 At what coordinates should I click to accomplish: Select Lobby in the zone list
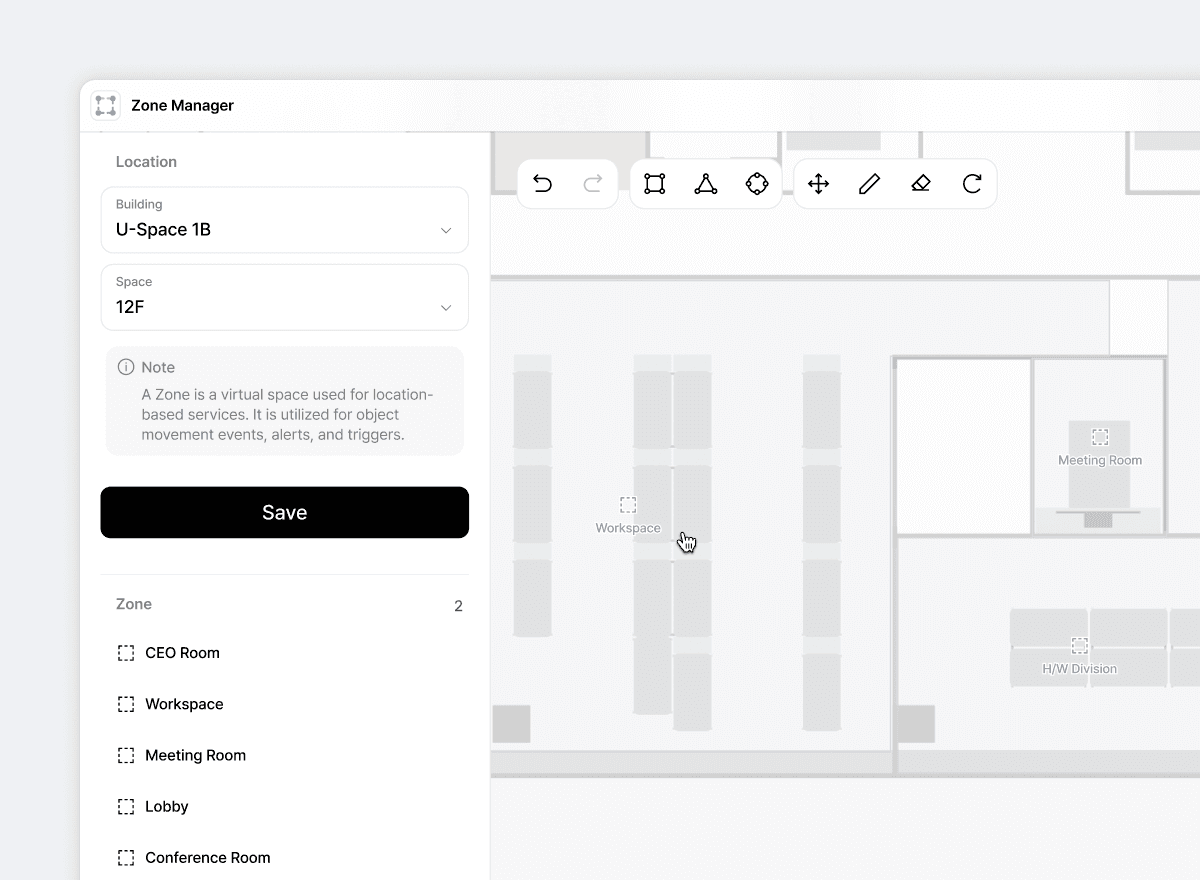pos(166,806)
